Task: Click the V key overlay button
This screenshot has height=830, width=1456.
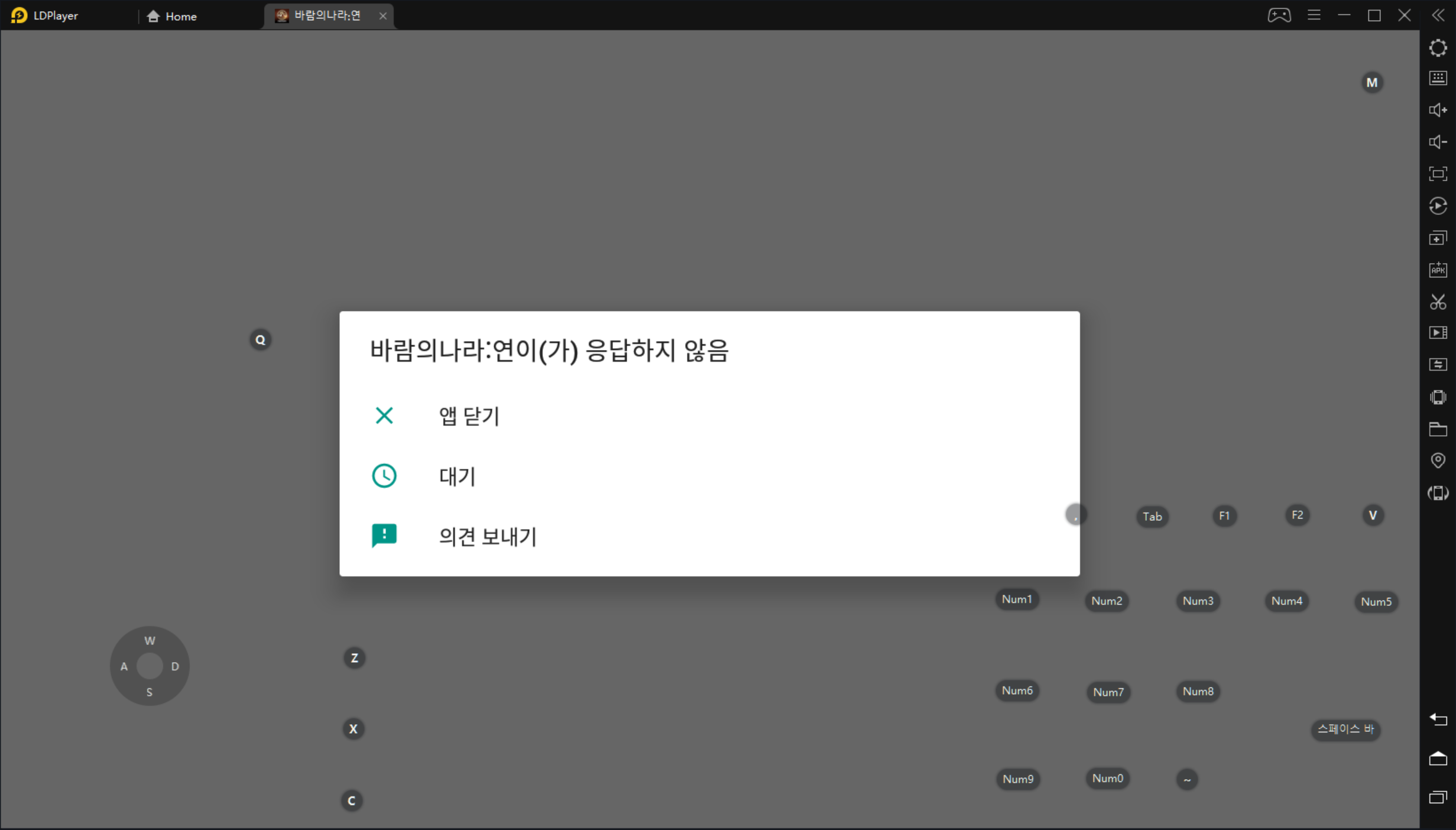Action: coord(1373,515)
